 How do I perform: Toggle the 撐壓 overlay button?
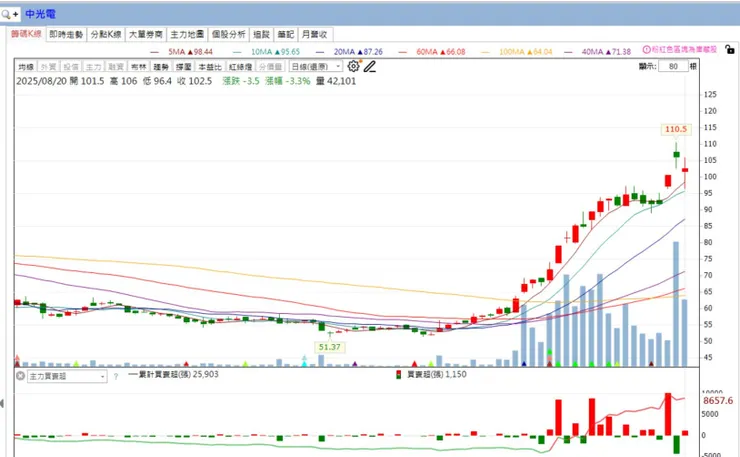[x=184, y=67]
